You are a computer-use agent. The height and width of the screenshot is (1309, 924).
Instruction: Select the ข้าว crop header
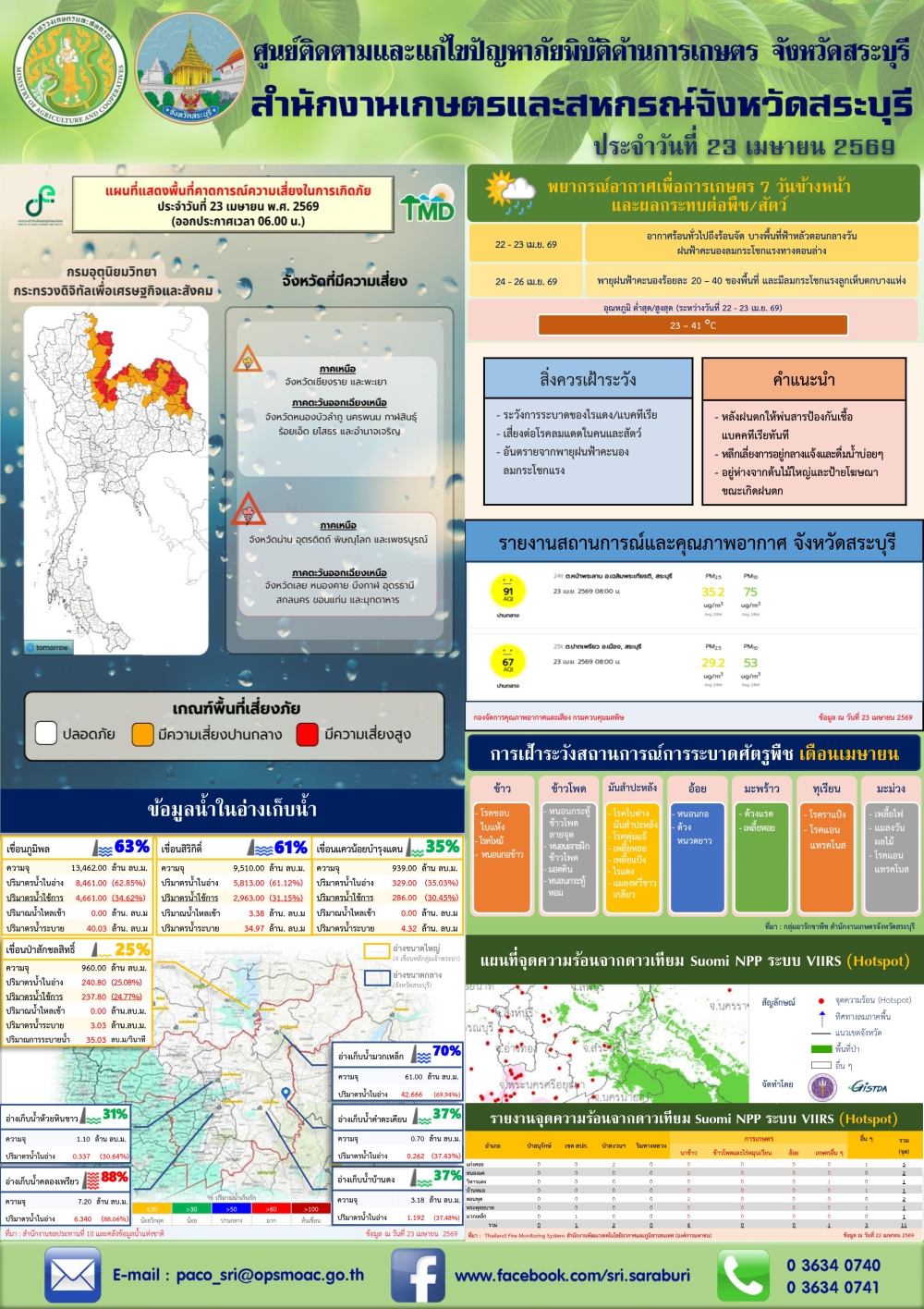(503, 788)
